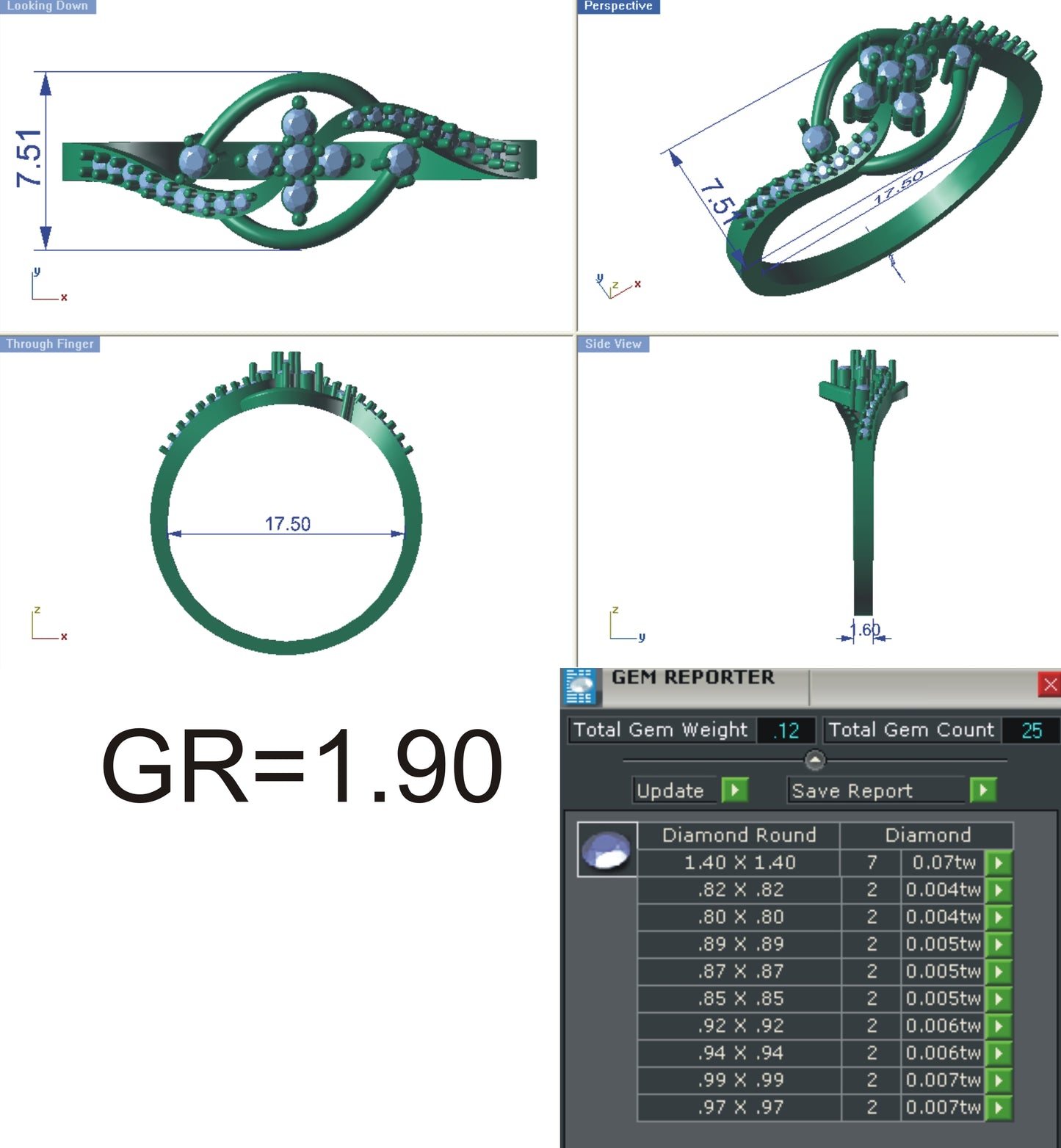
Task: Click the green run arrow beside Update
Action: pyautogui.click(x=736, y=791)
